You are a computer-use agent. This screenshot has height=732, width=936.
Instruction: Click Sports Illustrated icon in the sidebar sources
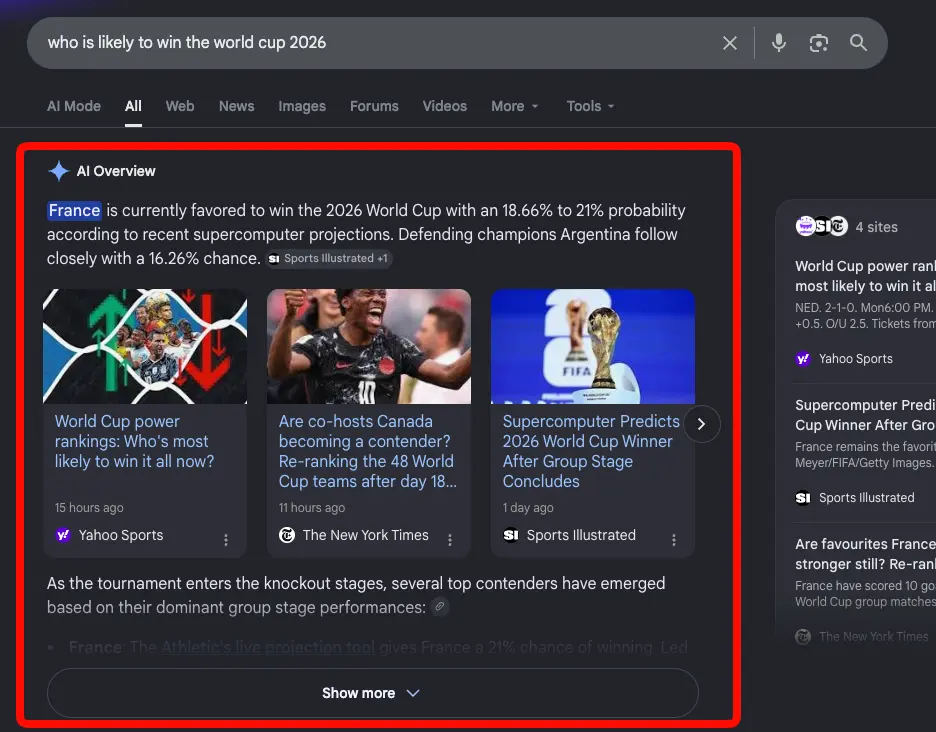point(803,498)
